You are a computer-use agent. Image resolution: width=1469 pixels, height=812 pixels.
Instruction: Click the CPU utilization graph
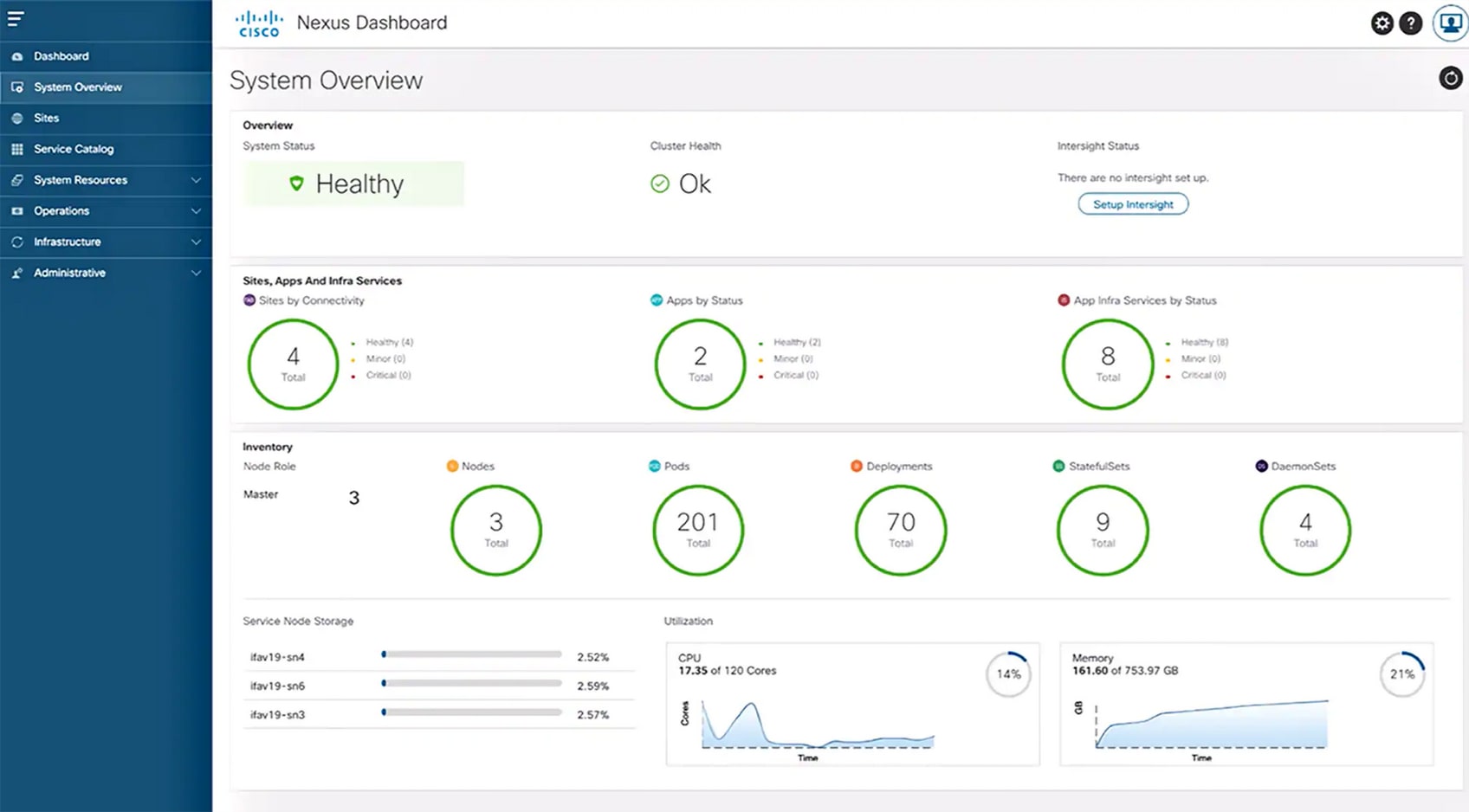[817, 725]
